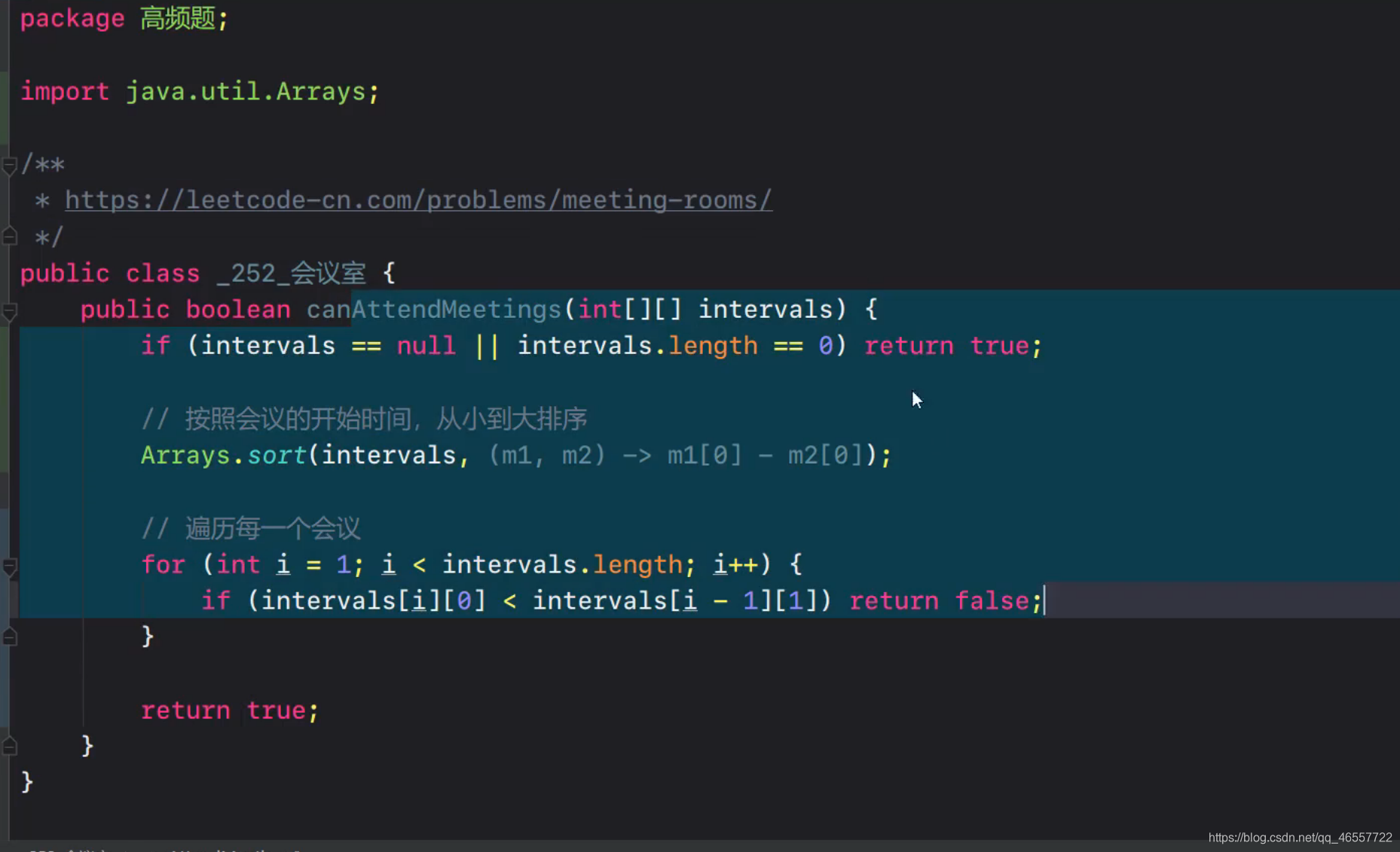Image resolution: width=1400 pixels, height=852 pixels.
Task: Click java.util.Arrays in the import line
Action: [246, 91]
